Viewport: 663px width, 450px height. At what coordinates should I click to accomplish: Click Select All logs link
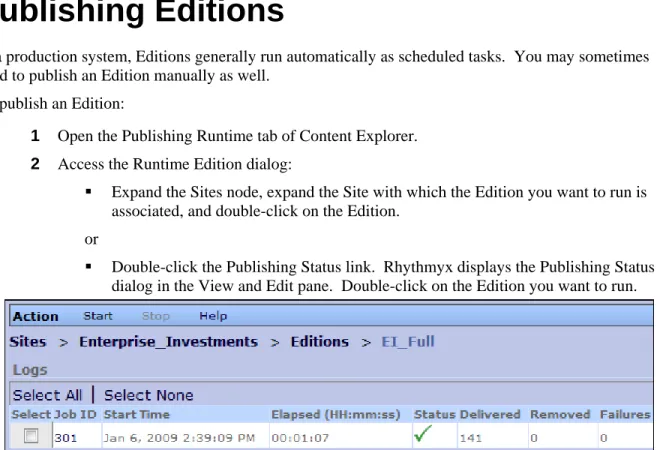(47, 395)
